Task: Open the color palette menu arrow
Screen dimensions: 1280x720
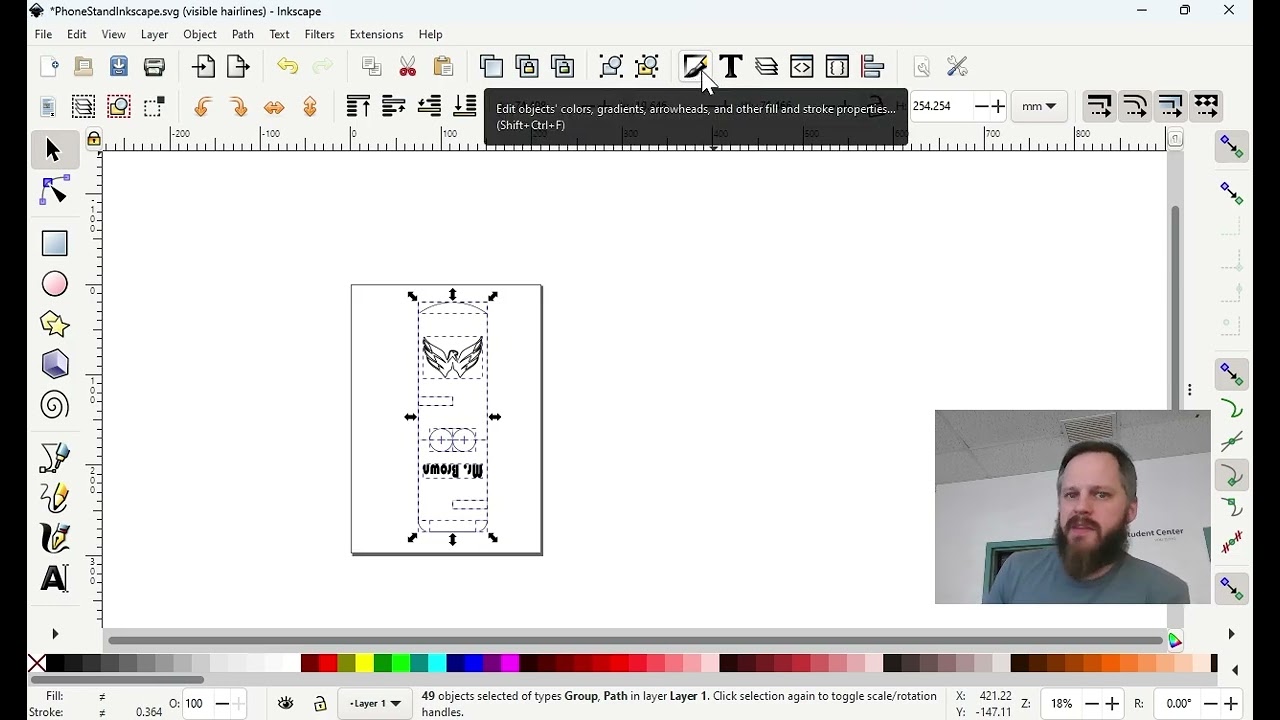Action: click(1235, 670)
